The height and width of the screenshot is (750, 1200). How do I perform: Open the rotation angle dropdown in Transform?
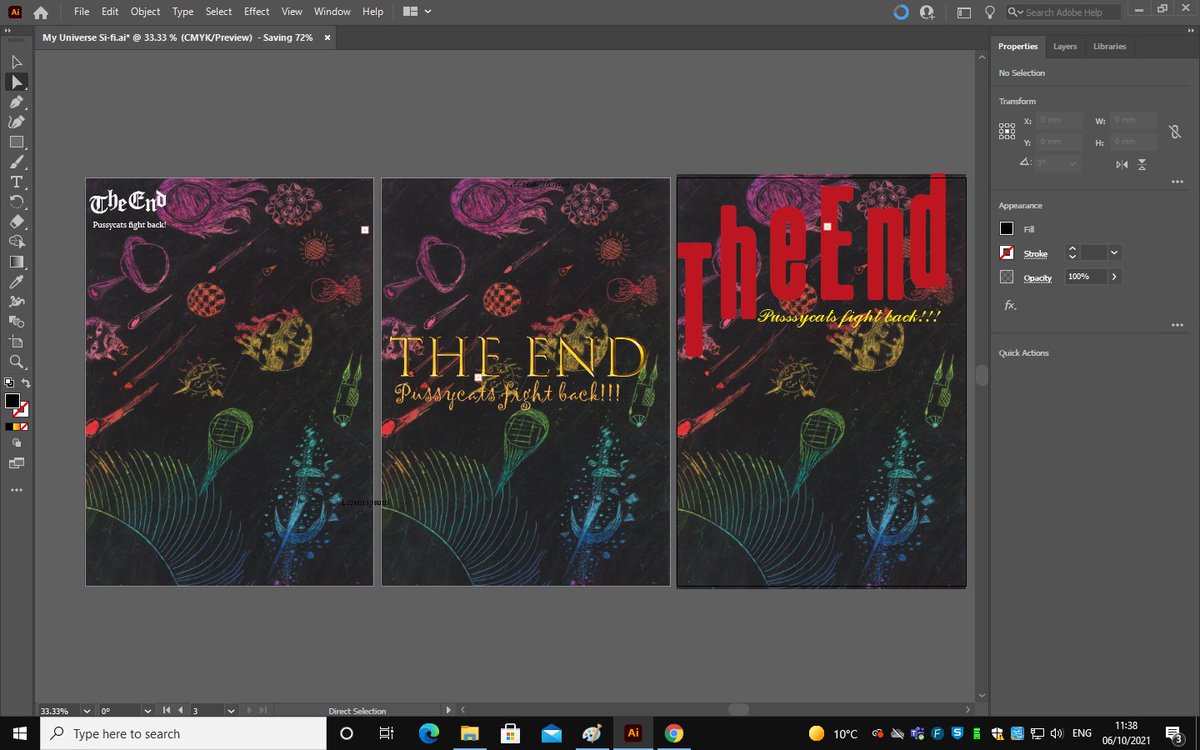pos(1073,163)
